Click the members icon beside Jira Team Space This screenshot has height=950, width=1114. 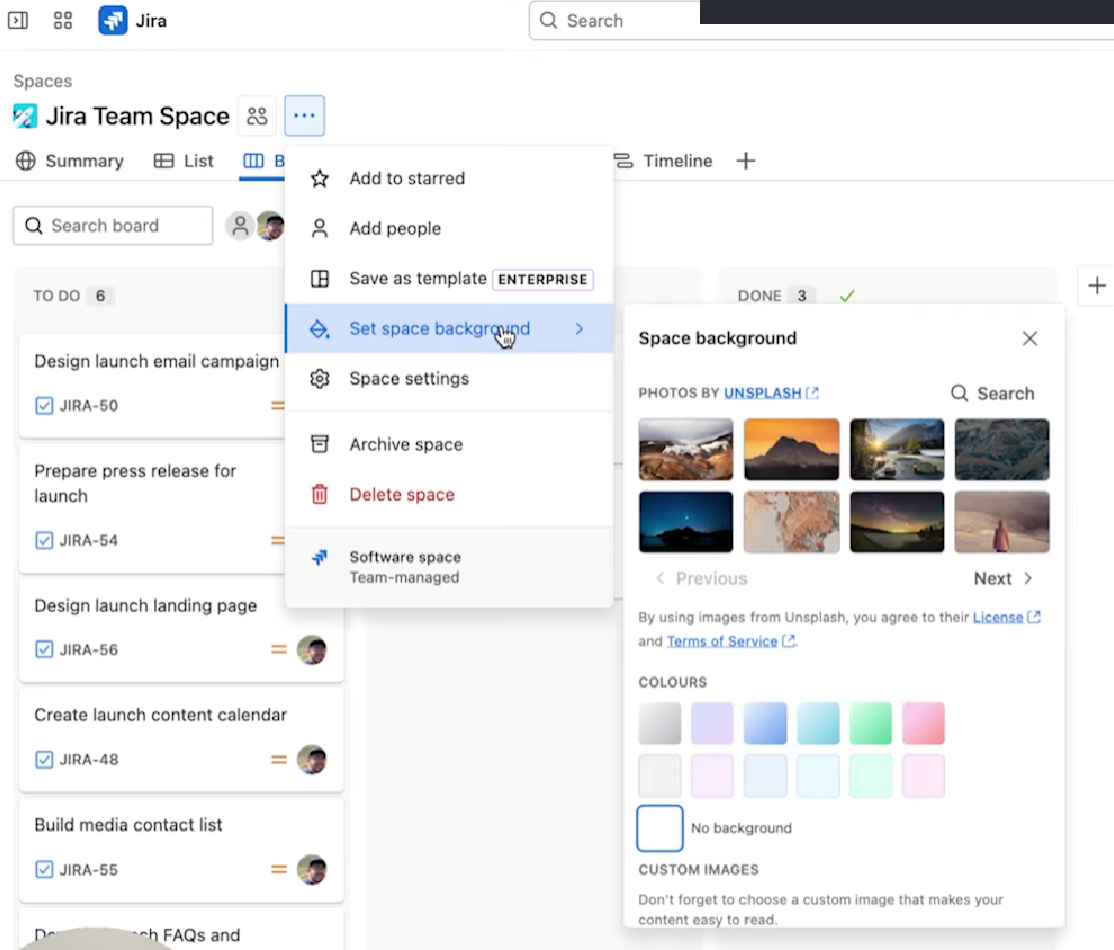pos(257,115)
